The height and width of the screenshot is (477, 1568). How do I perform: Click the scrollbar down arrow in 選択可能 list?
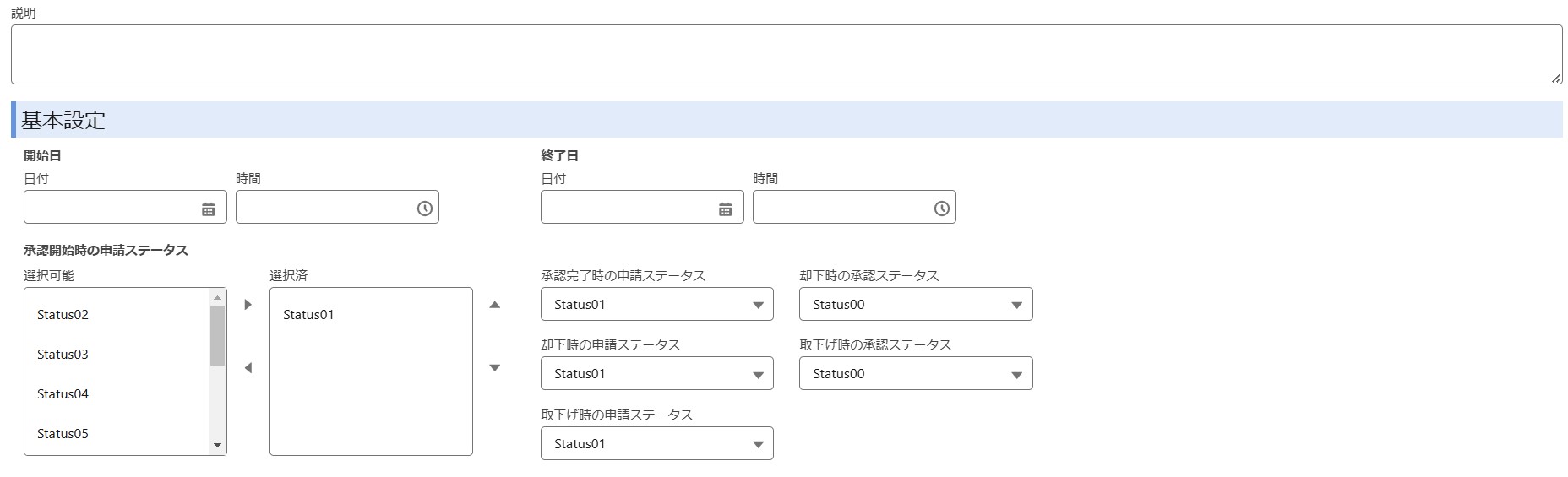pos(217,446)
